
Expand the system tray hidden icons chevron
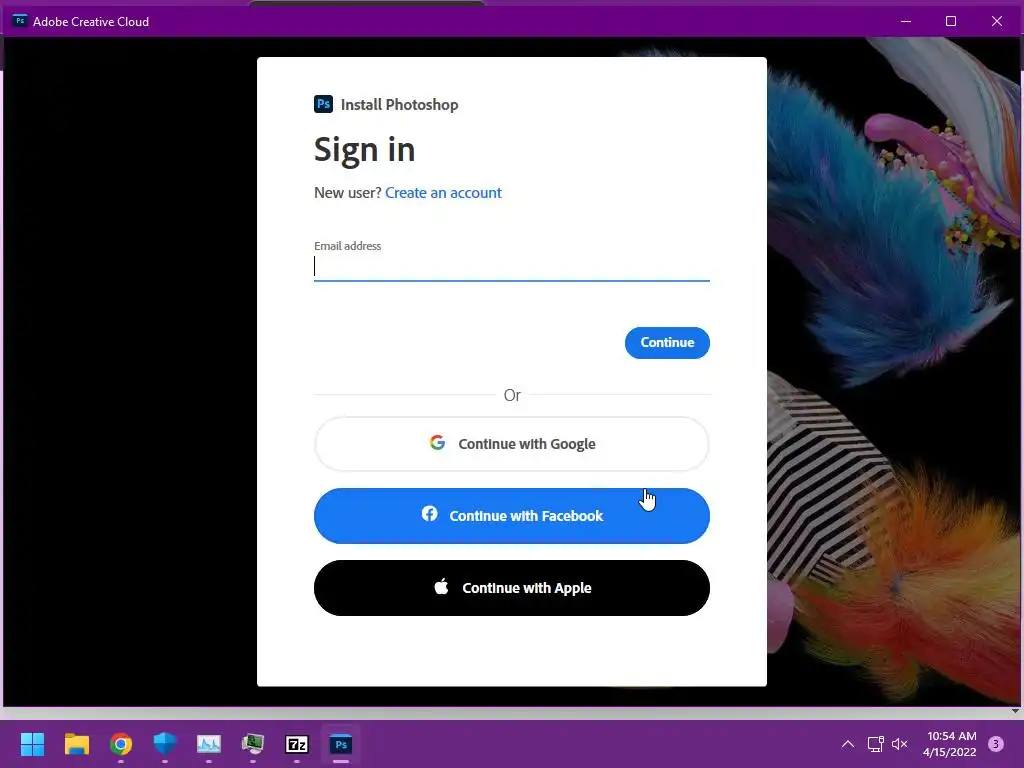(848, 744)
